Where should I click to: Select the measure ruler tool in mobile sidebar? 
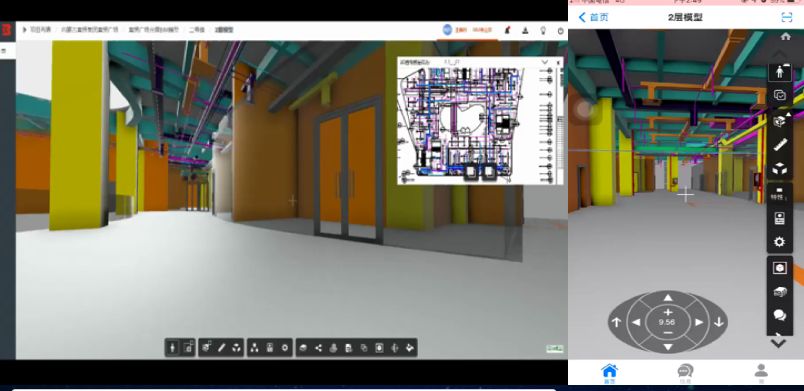779,146
